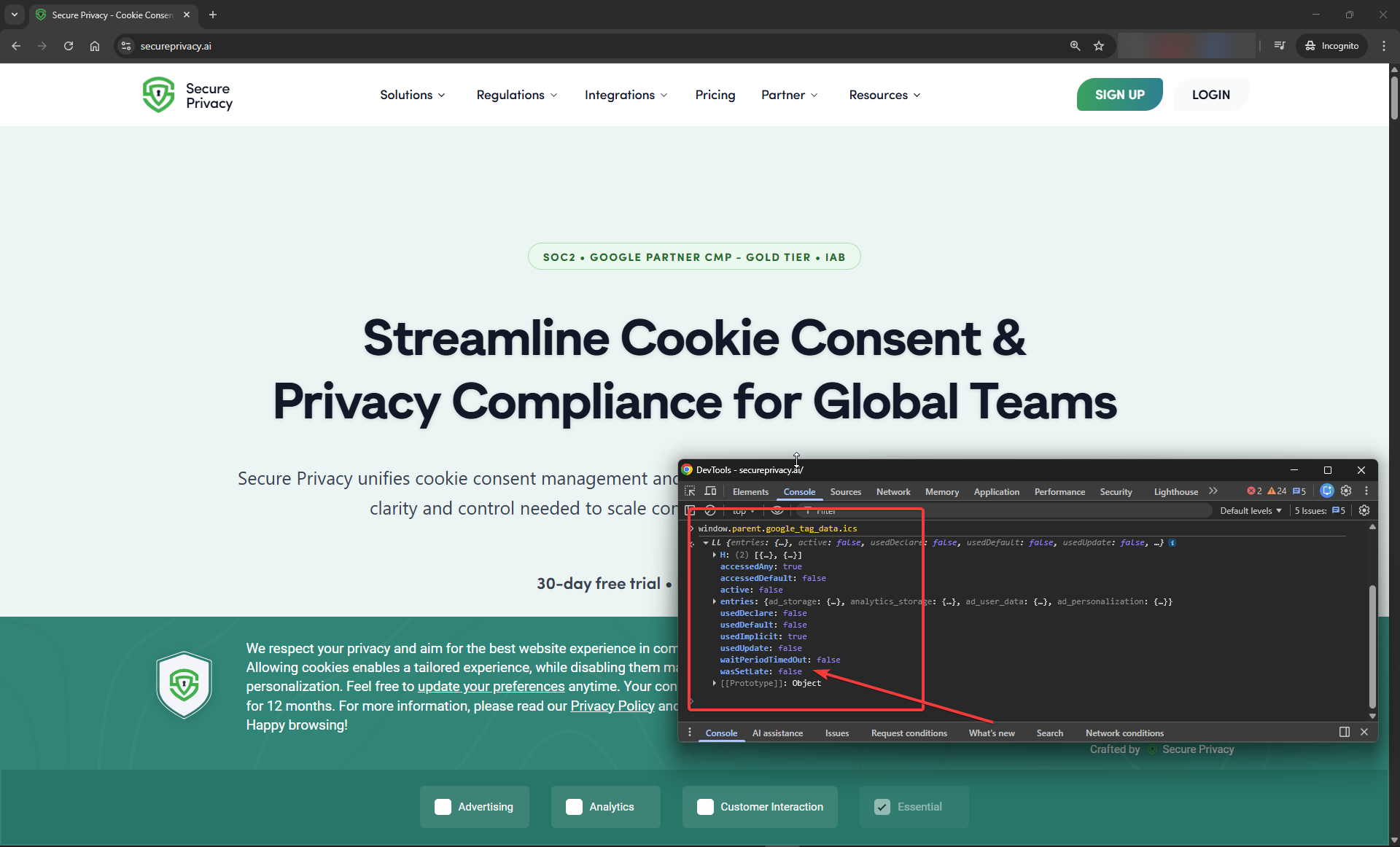Uncheck the Essential cookies checkbox
1400x847 pixels.
tap(882, 807)
